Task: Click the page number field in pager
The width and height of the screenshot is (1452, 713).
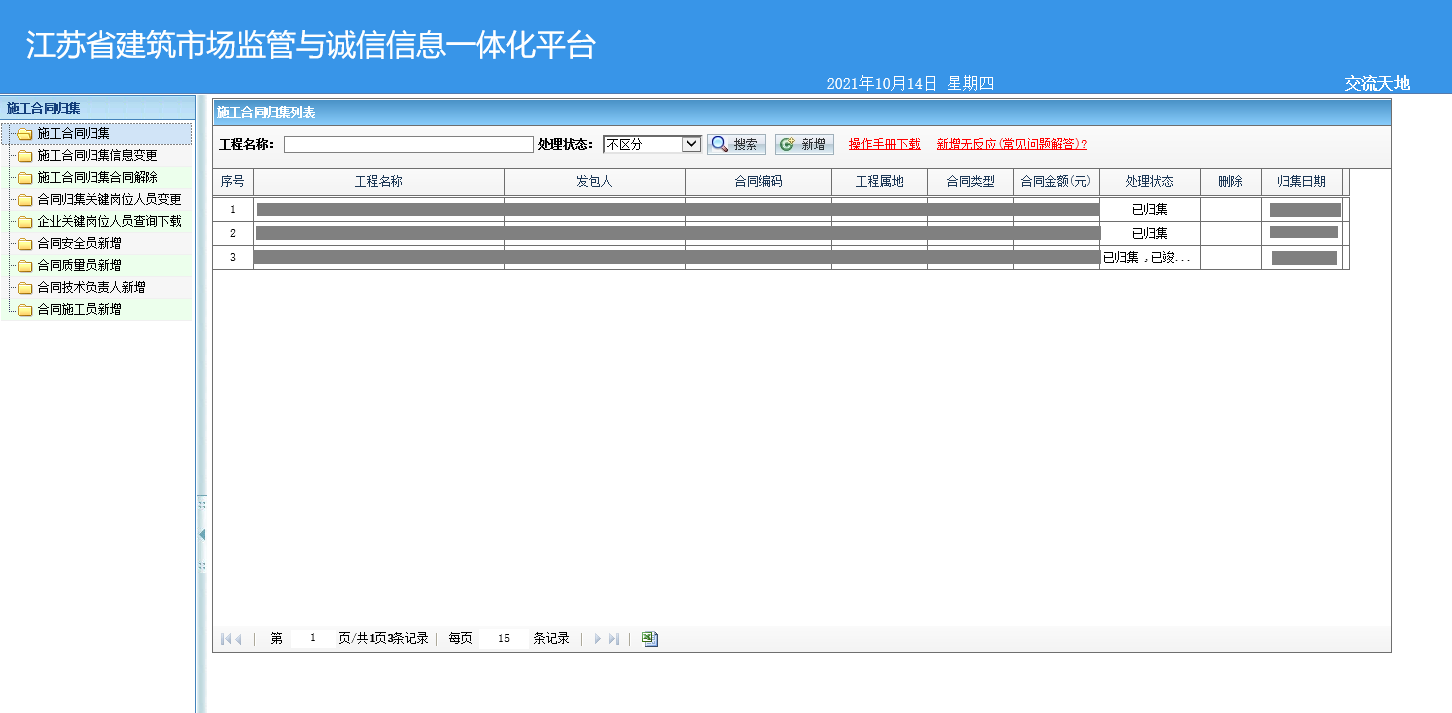Action: tap(312, 639)
